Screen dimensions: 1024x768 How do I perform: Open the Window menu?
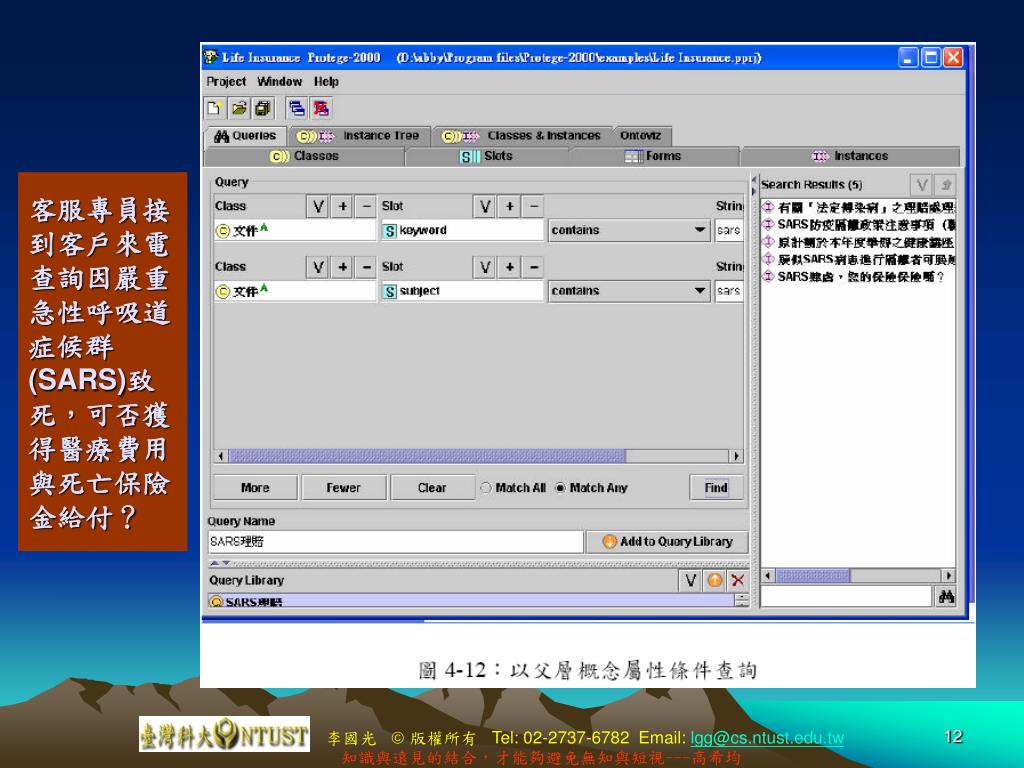click(x=280, y=82)
